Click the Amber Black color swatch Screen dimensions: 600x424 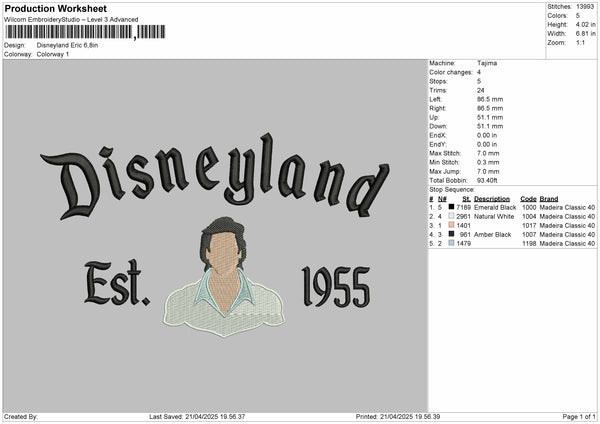(x=452, y=234)
